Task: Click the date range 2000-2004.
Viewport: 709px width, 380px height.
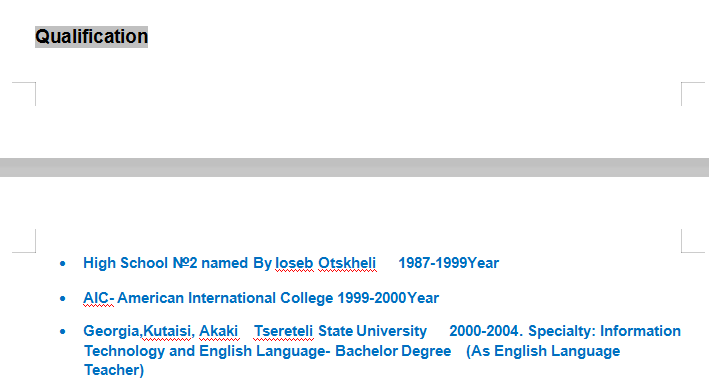Action: 486,331
